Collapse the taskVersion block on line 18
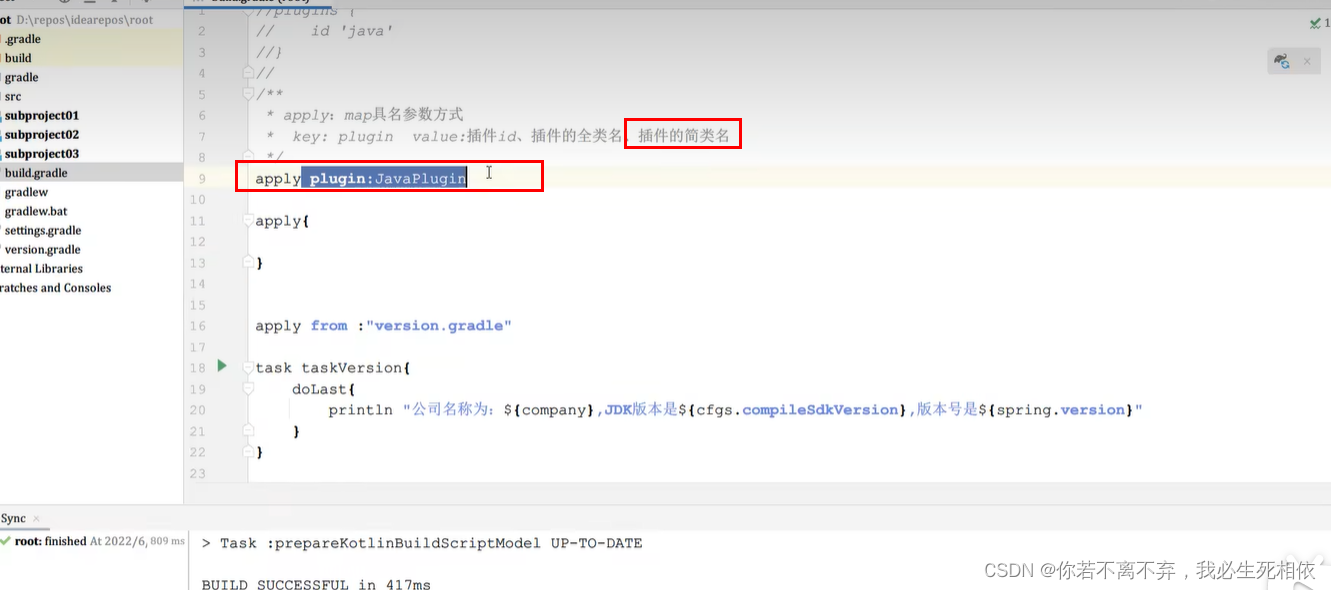Screen dimensions: 1331x590 coord(248,368)
